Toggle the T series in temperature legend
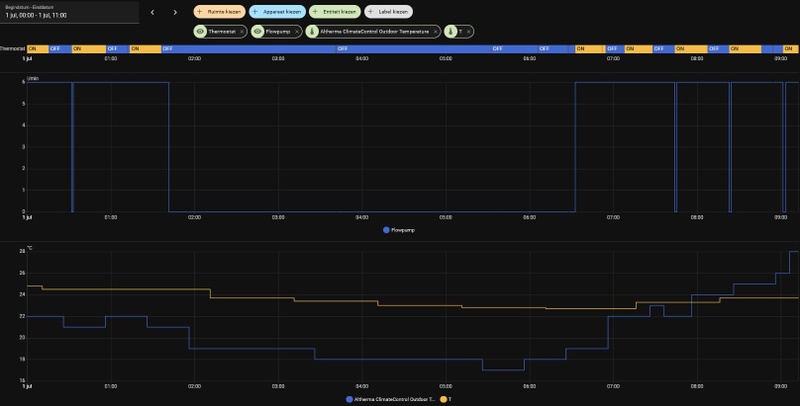The image size is (800, 406). point(445,399)
